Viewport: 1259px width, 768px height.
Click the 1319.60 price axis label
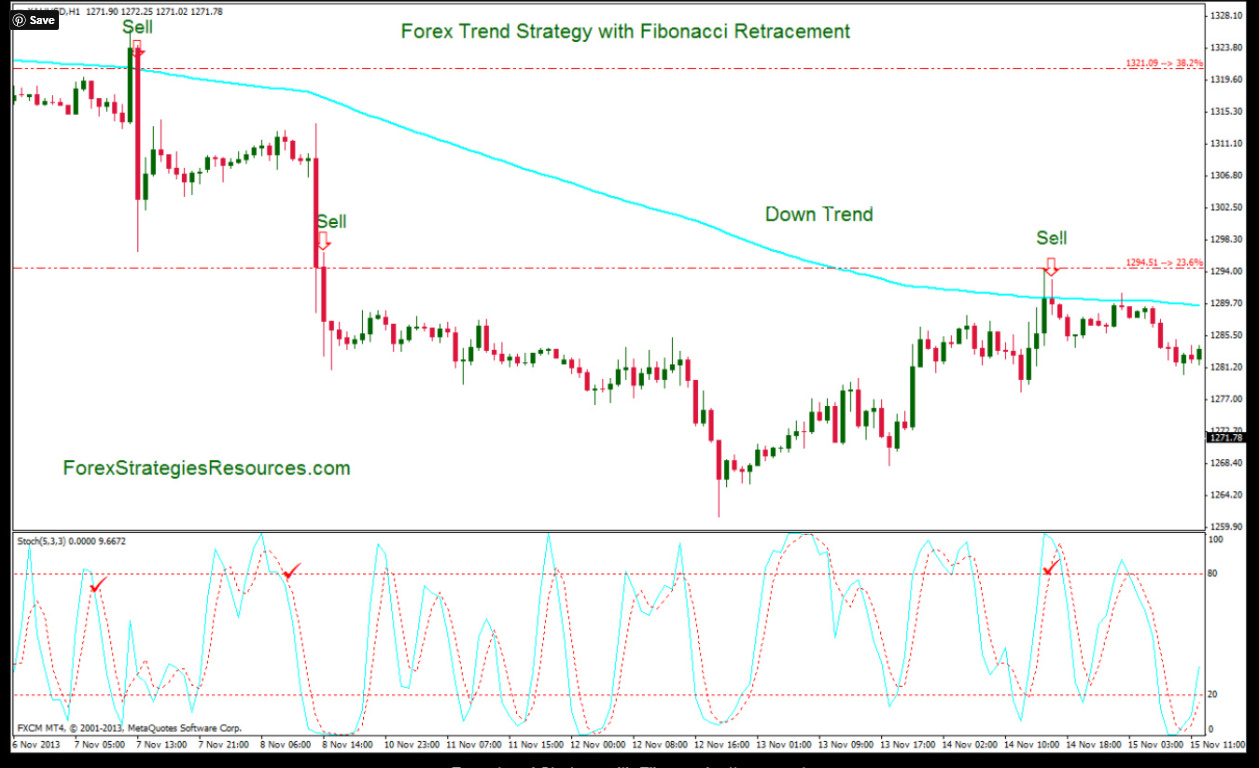[x=1225, y=80]
